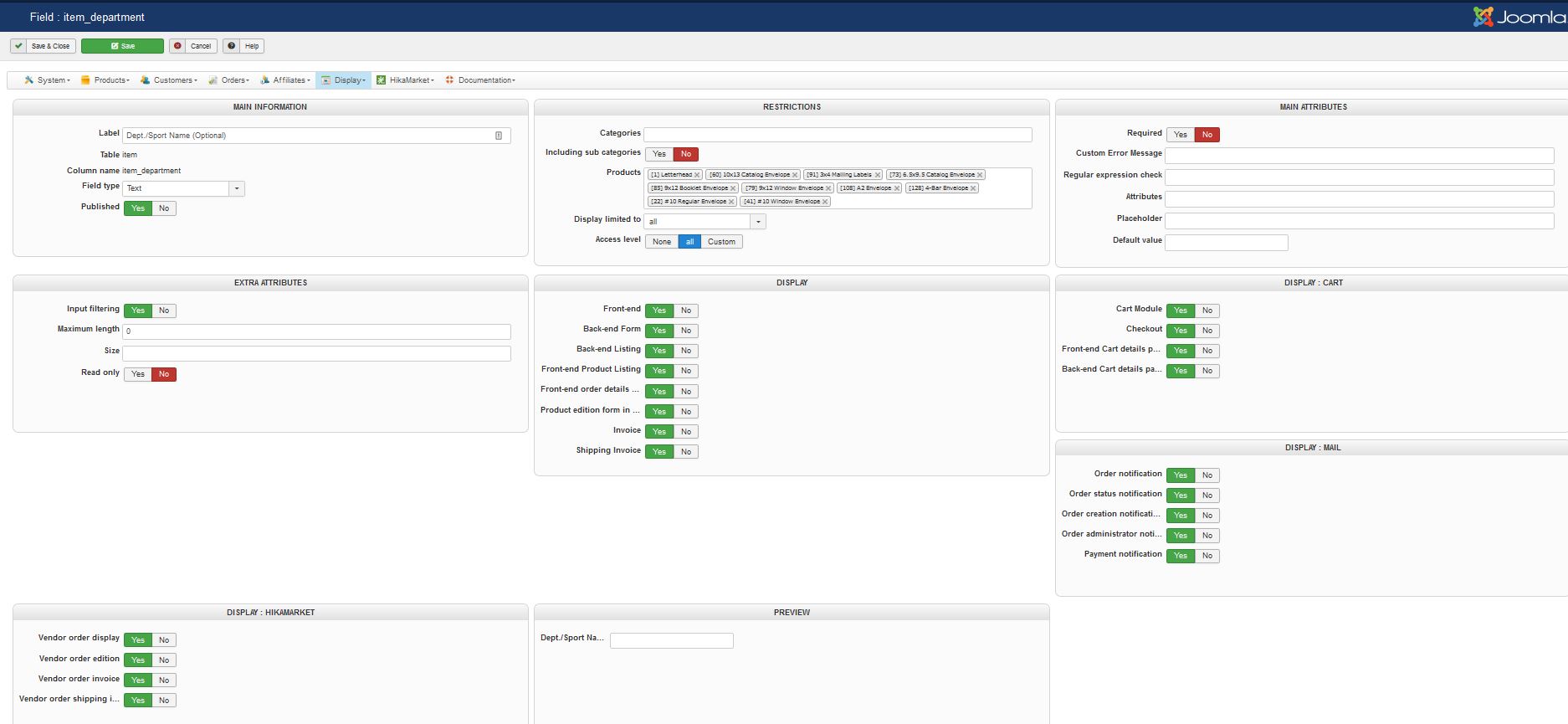Viewport: 1568px width, 724px height.
Task: Click the green Save button
Action: pos(122,46)
